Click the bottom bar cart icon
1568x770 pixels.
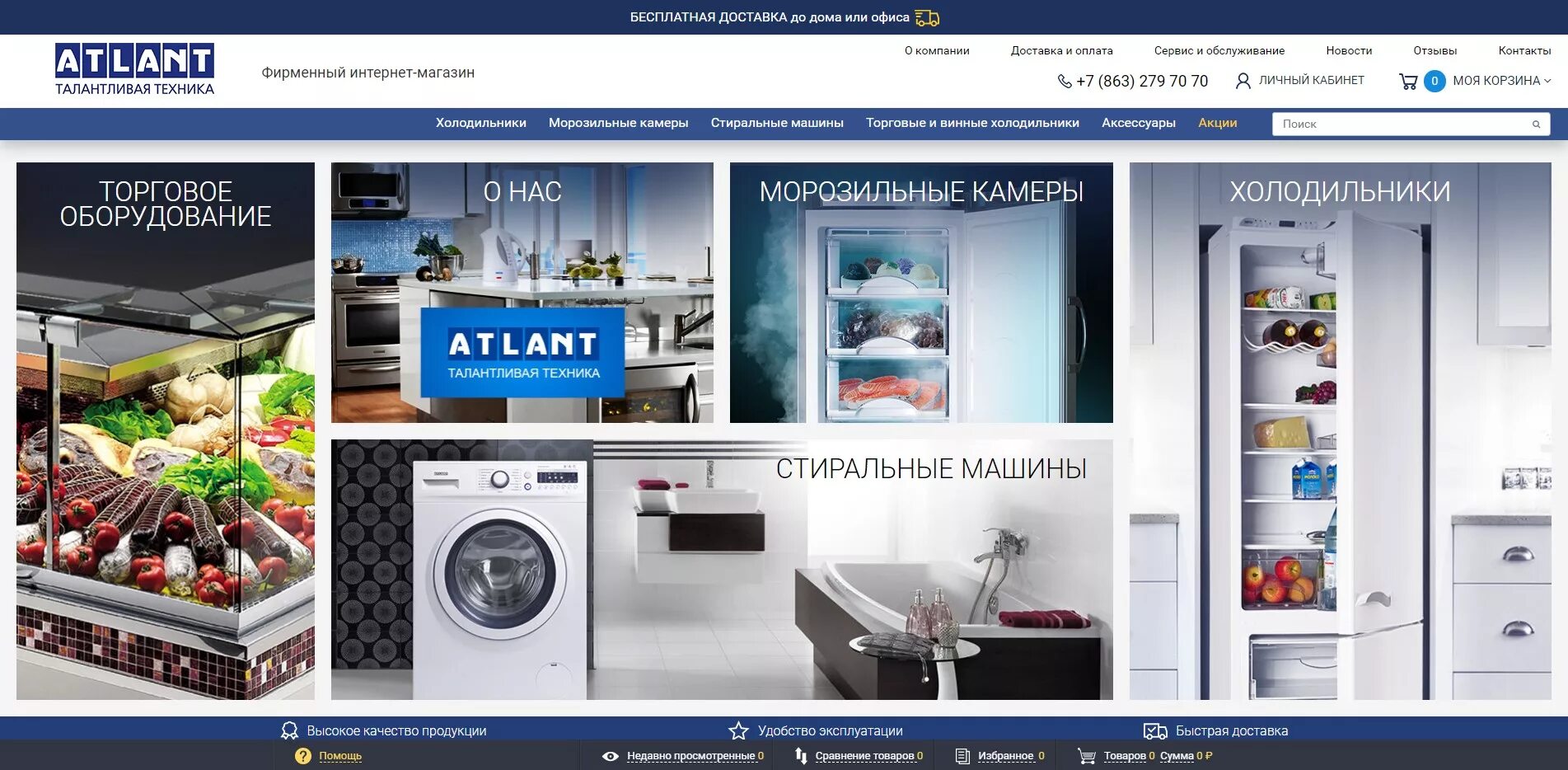pos(1087,756)
